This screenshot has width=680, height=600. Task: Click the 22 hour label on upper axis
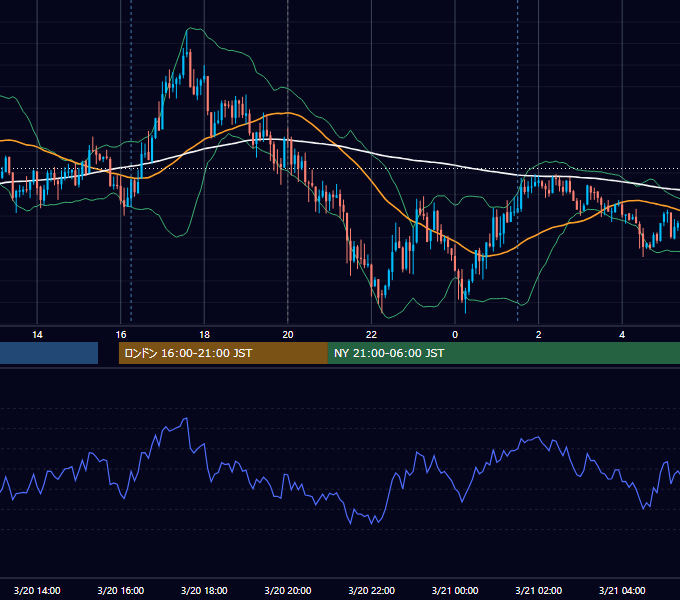[x=371, y=335]
